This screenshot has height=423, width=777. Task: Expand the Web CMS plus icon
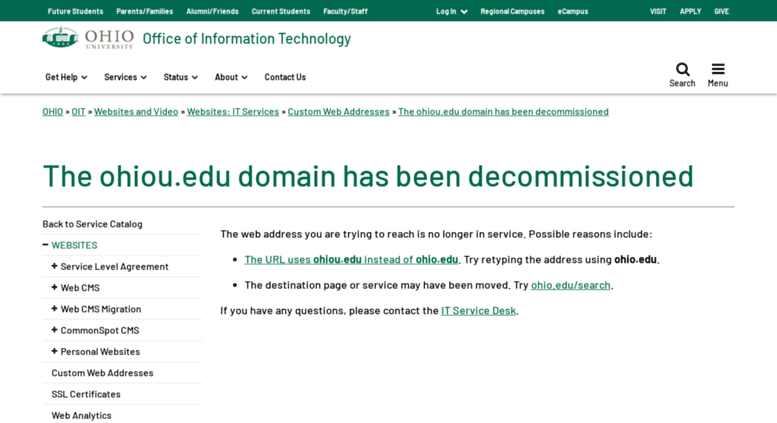55,287
